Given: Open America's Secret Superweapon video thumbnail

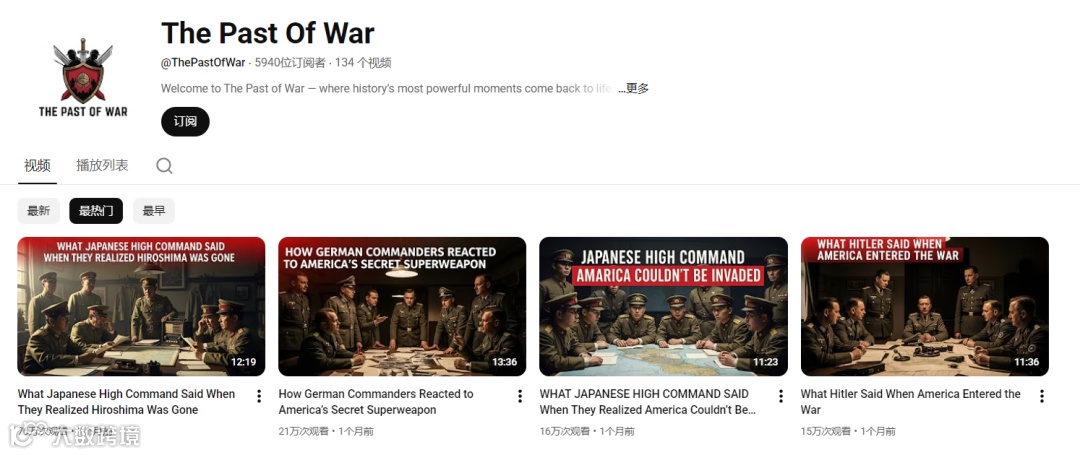Looking at the screenshot, I should (402, 306).
